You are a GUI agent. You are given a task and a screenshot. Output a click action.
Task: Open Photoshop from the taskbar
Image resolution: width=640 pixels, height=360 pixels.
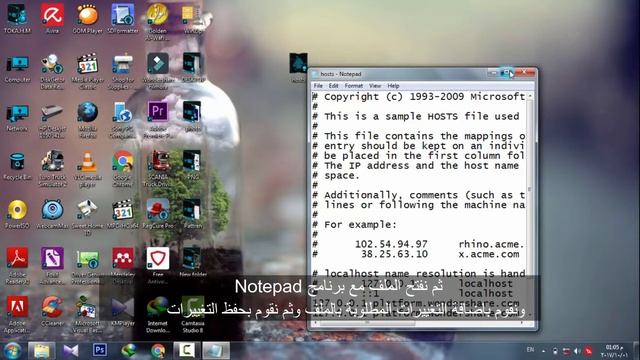(100, 350)
